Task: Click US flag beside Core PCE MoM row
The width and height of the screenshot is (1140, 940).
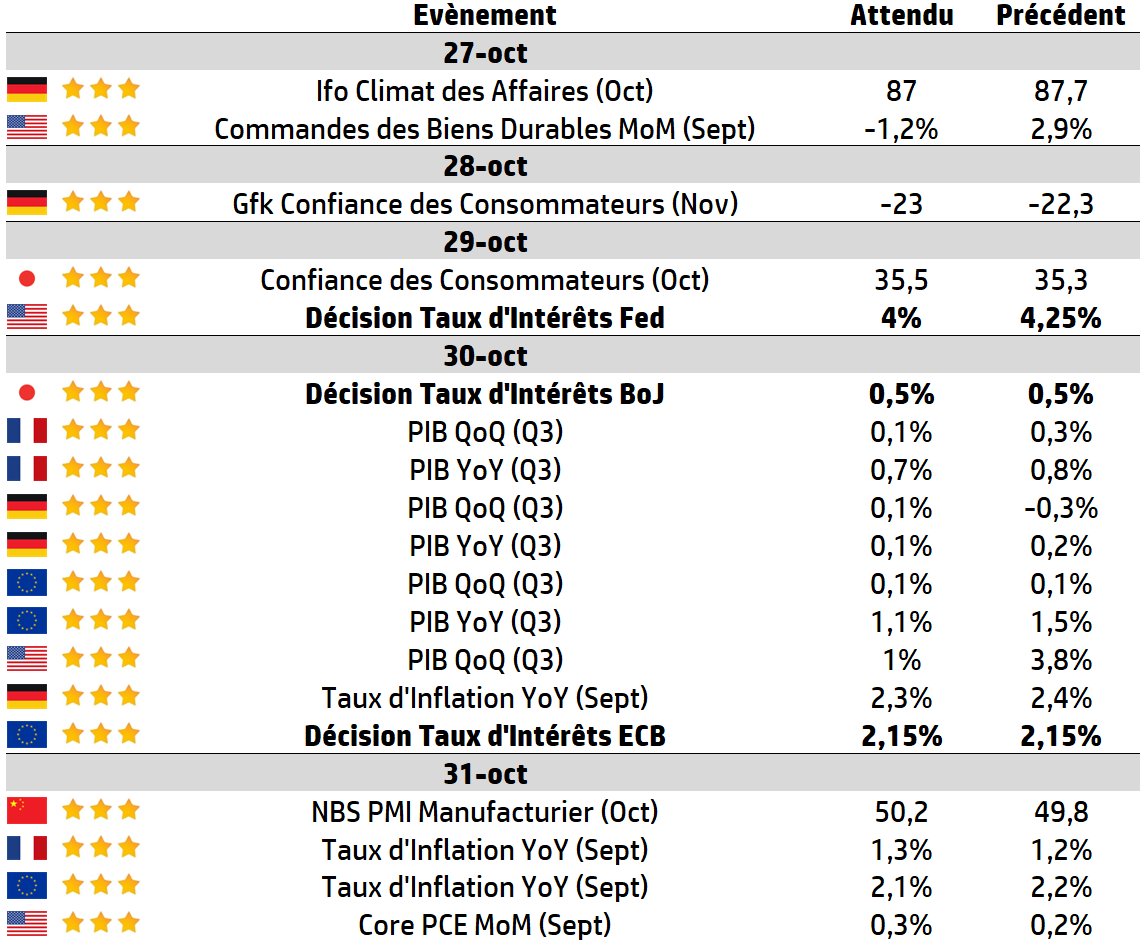Action: tap(27, 924)
